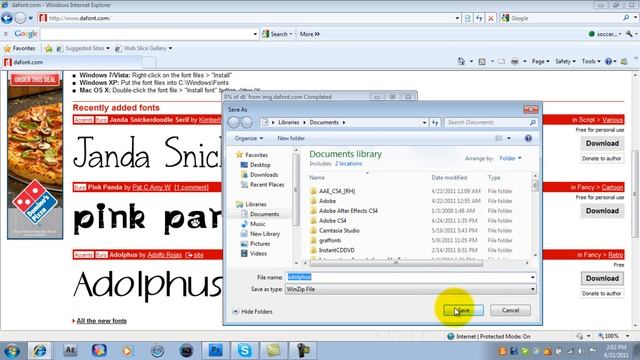The height and width of the screenshot is (360, 640).
Task: Click the Google toolbar wrench icon
Action: (x=629, y=34)
